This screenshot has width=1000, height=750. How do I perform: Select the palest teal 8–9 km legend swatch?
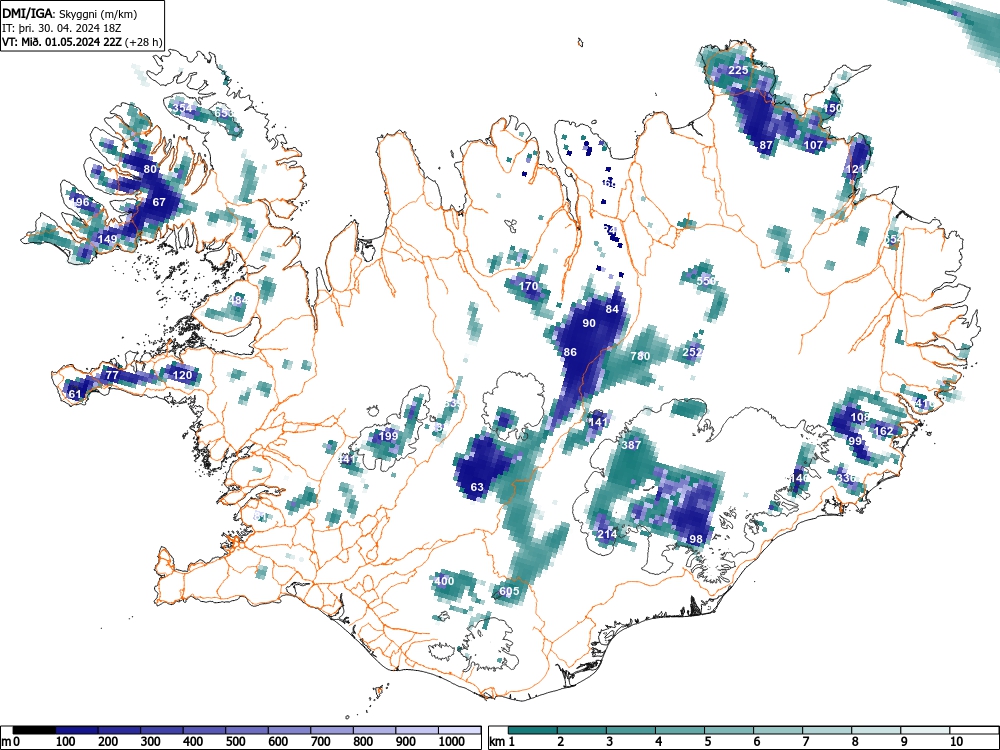click(x=876, y=730)
